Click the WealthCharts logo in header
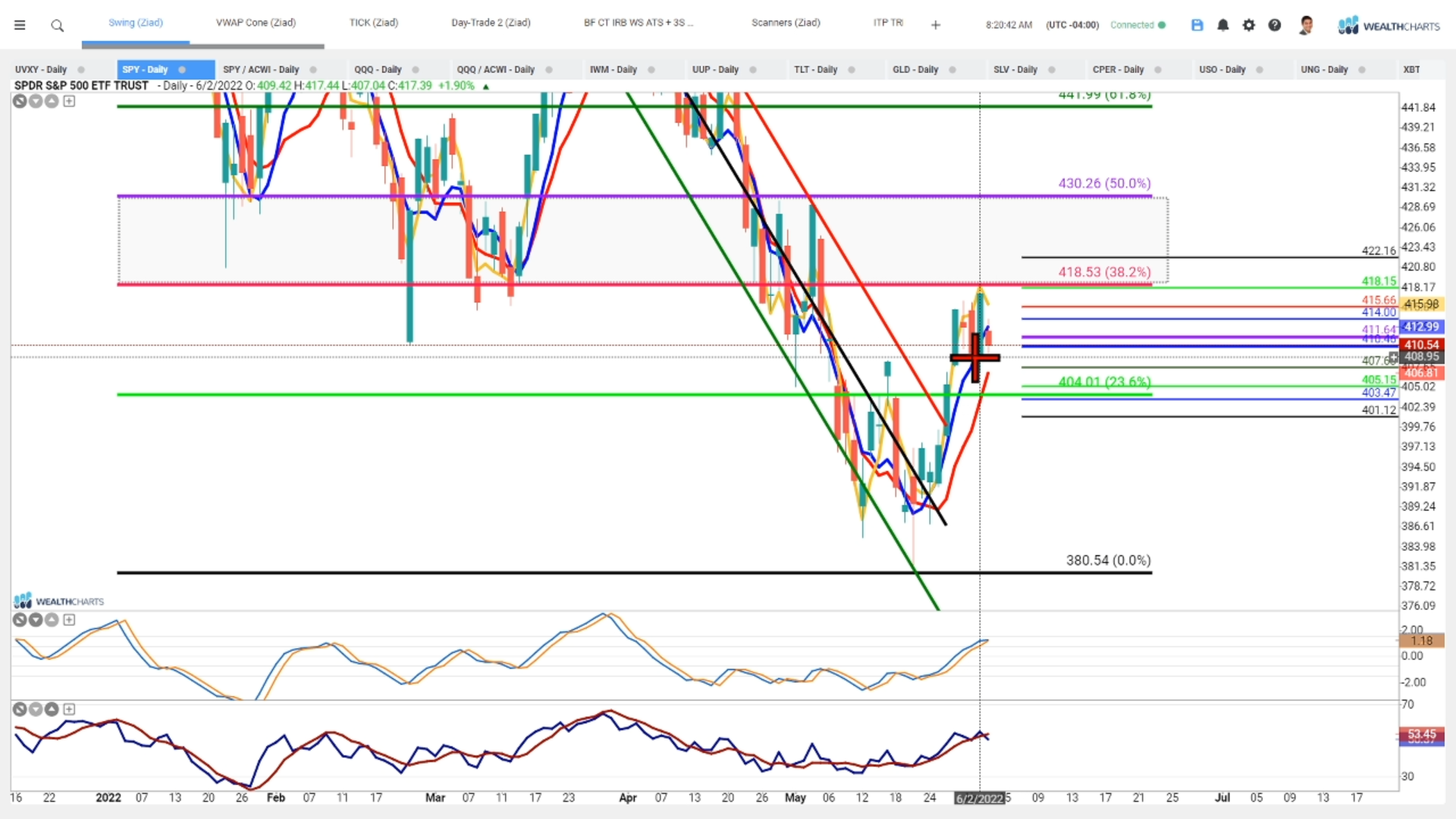Viewport: 1456px width, 819px height. tap(1389, 26)
